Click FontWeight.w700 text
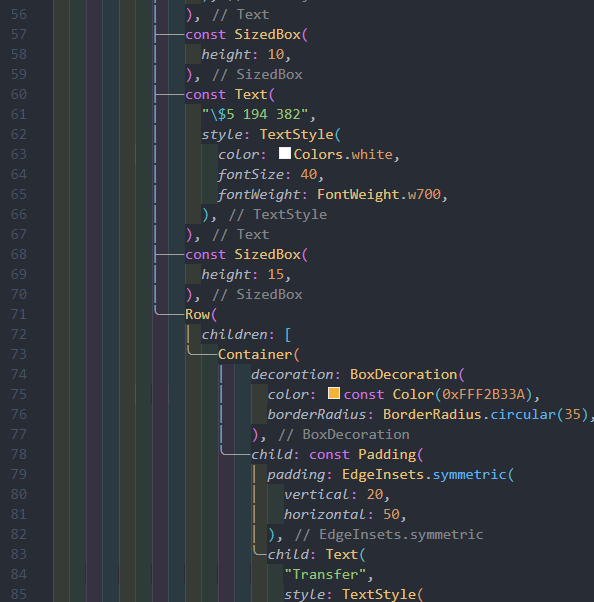594x602 pixels. (379, 195)
